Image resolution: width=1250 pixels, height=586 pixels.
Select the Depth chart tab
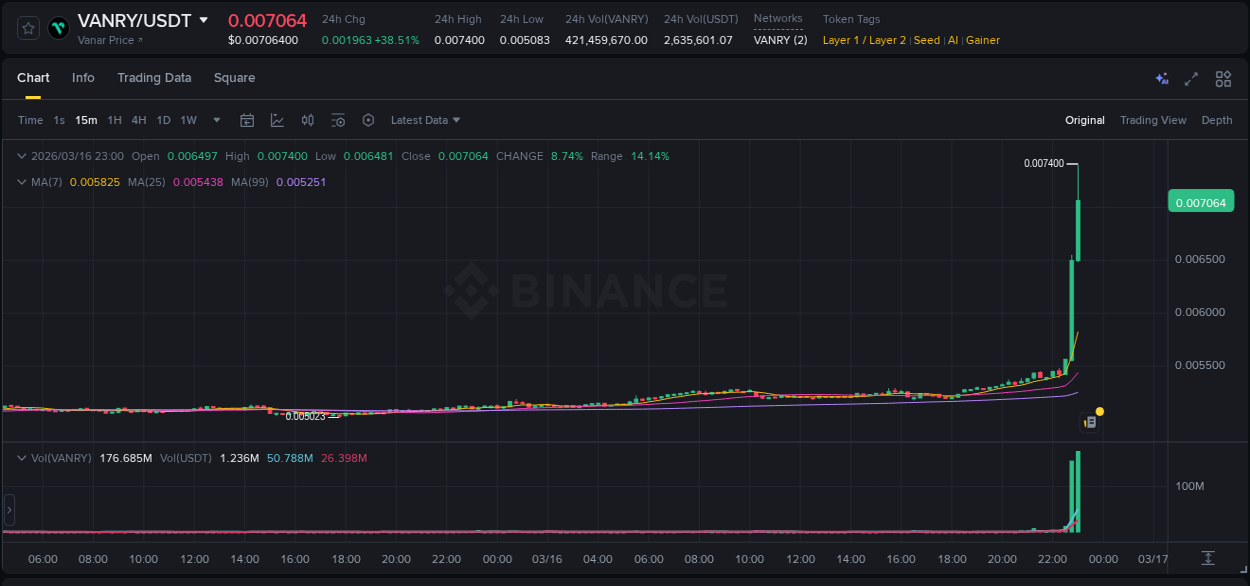1217,120
